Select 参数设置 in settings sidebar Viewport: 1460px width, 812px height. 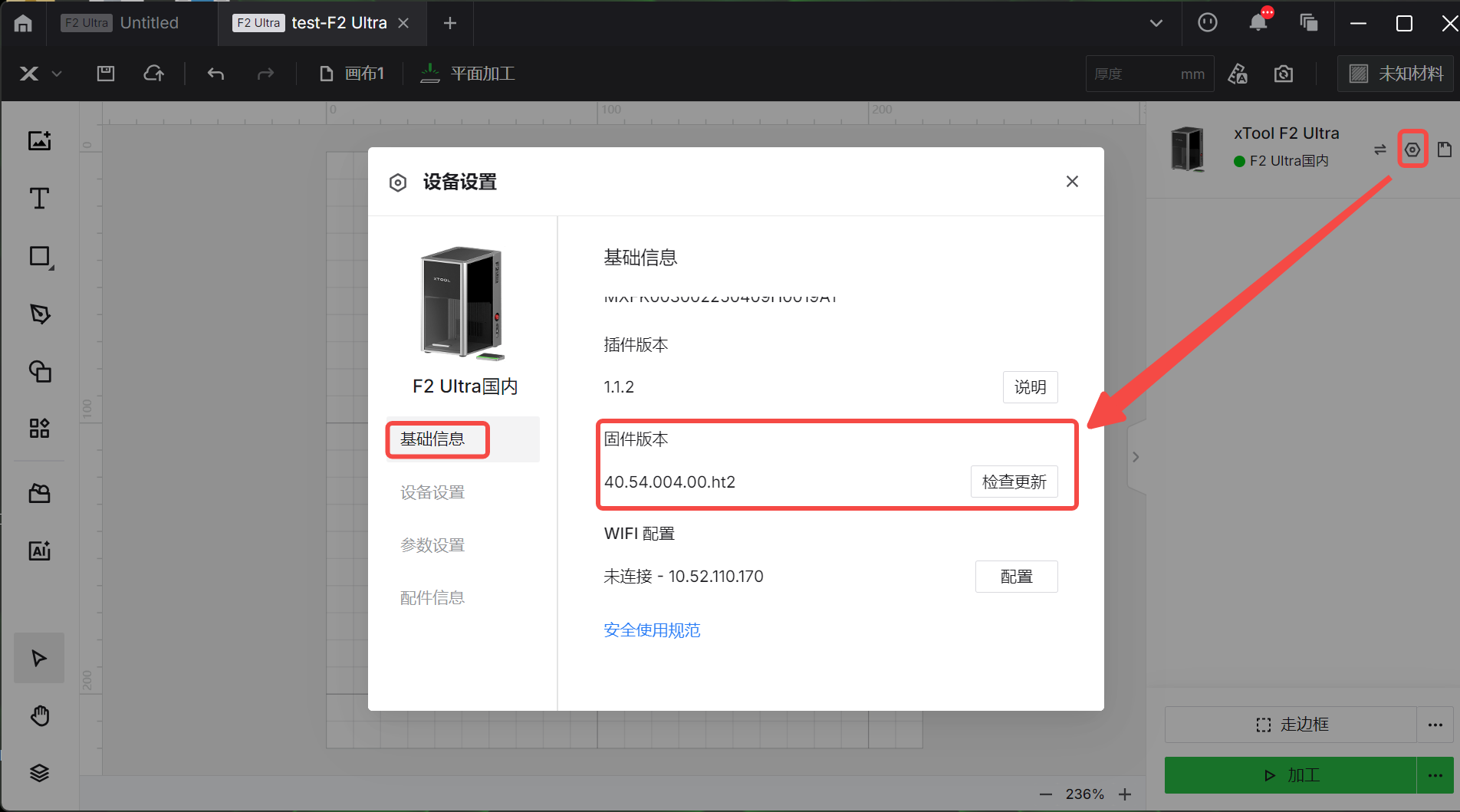[x=432, y=545]
